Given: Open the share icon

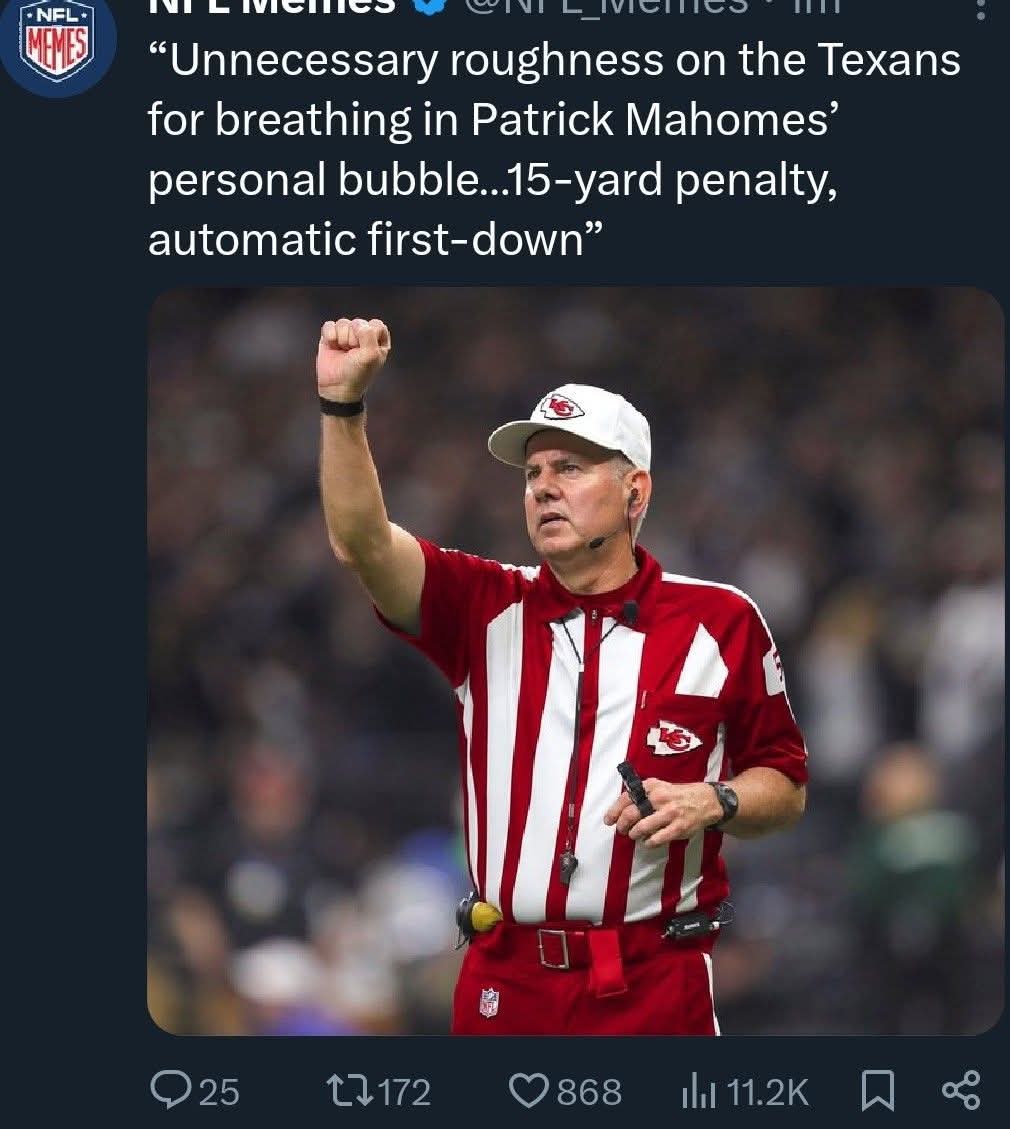Looking at the screenshot, I should 961,1090.
